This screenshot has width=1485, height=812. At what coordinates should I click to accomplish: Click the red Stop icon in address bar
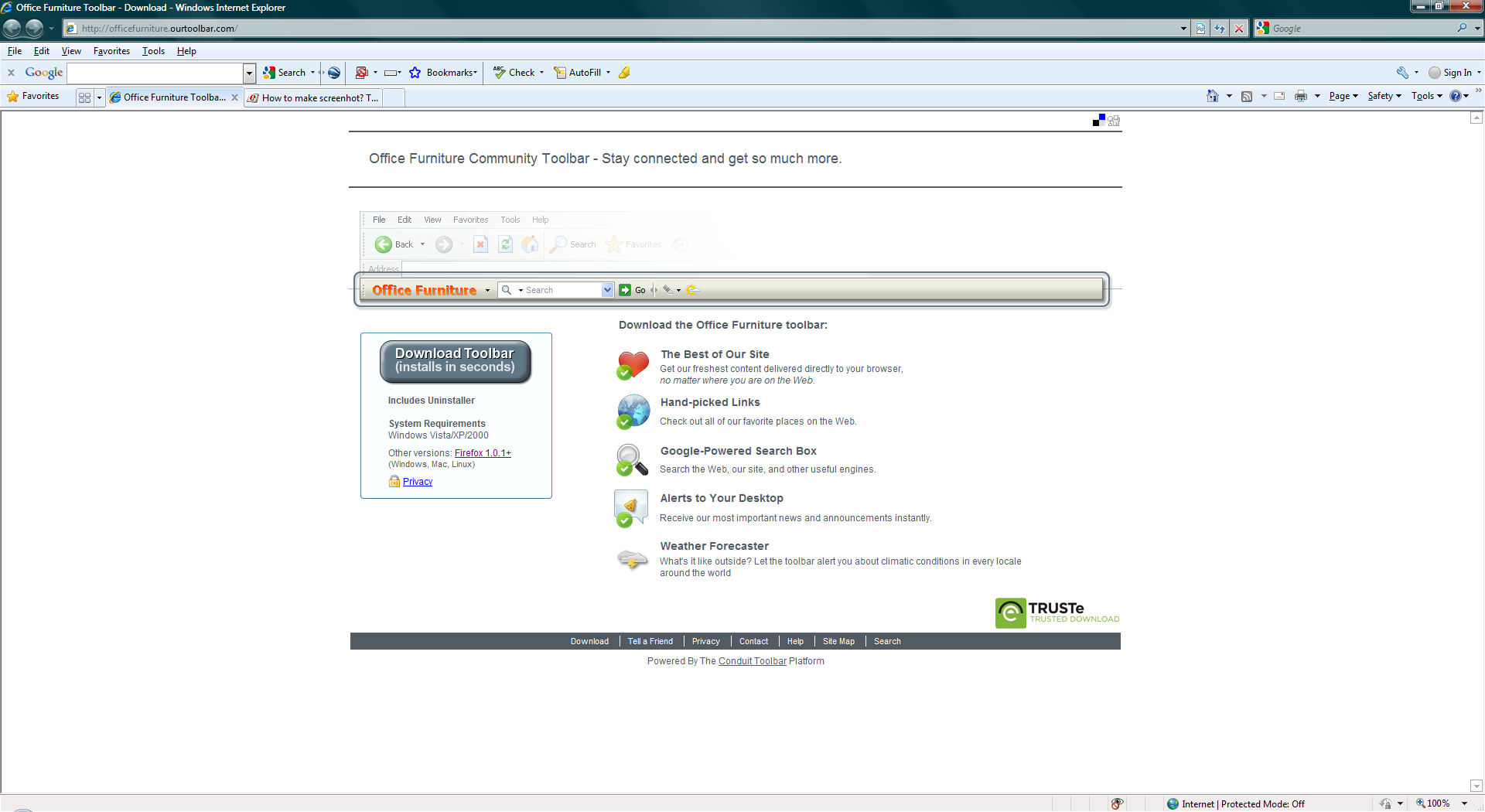(1239, 29)
